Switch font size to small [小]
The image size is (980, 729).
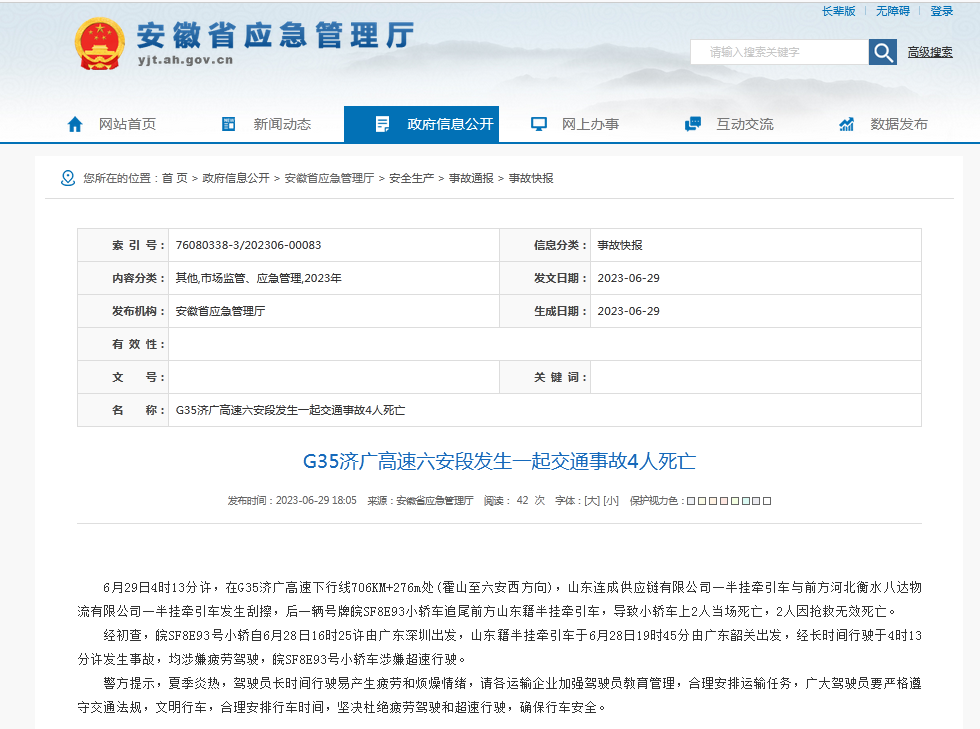coord(610,500)
